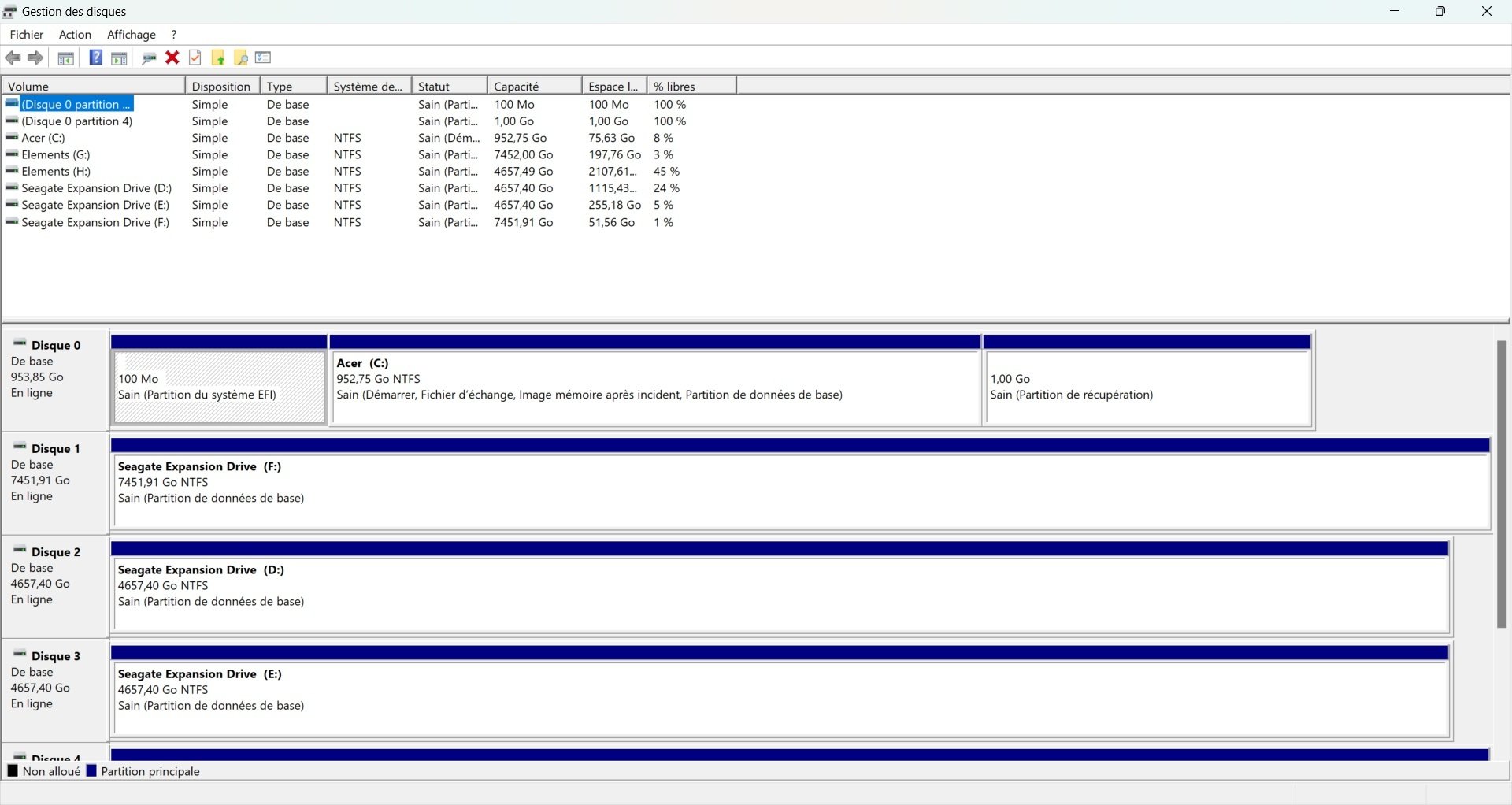Click the drive-with-key toolbar icon
The image size is (1512, 805).
(x=149, y=57)
